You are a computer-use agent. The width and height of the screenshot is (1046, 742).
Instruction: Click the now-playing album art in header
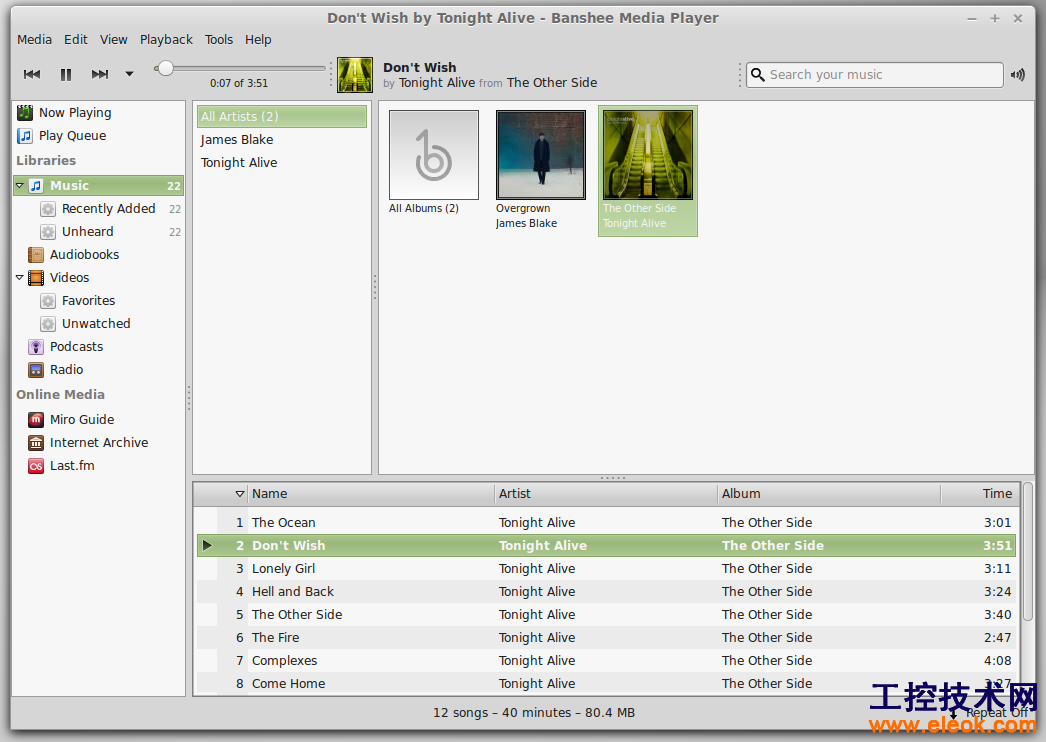[355, 75]
